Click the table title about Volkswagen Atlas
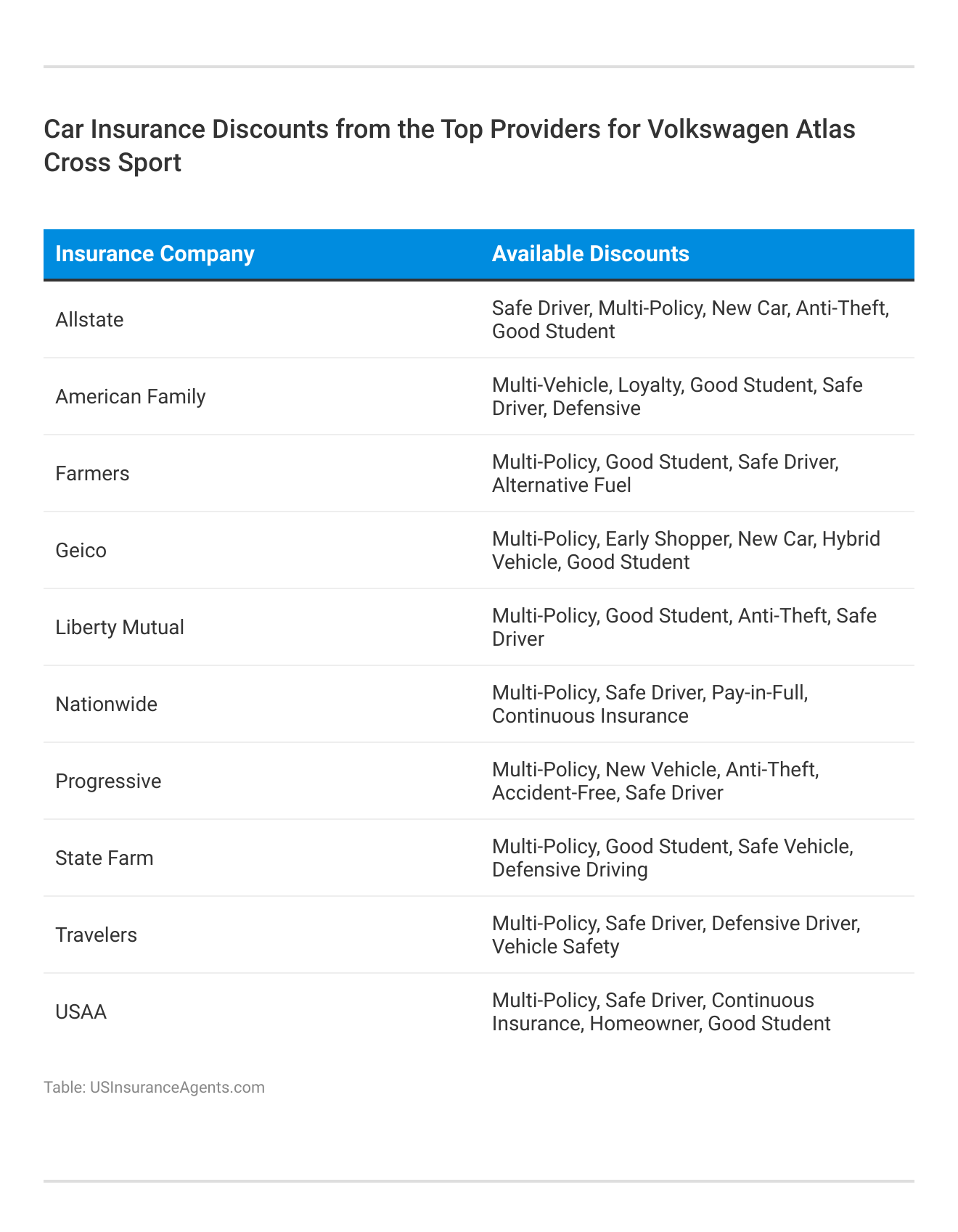The width and height of the screenshot is (958, 1232). coord(449,146)
